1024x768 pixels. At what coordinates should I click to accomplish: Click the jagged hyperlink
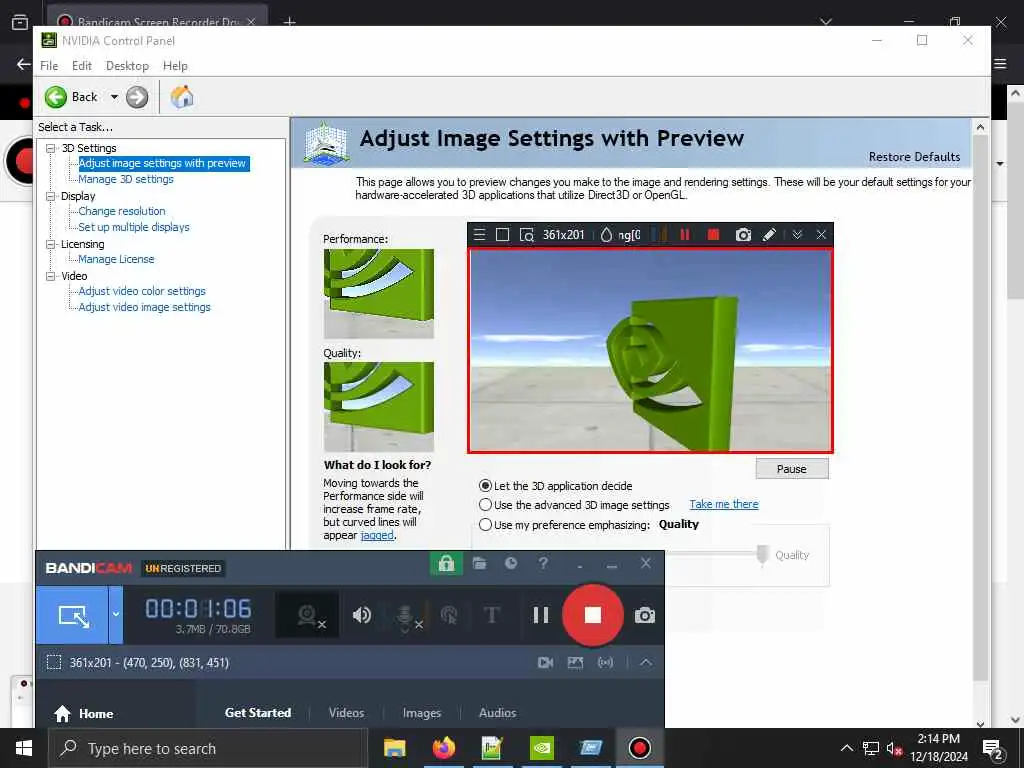pyautogui.click(x=377, y=535)
